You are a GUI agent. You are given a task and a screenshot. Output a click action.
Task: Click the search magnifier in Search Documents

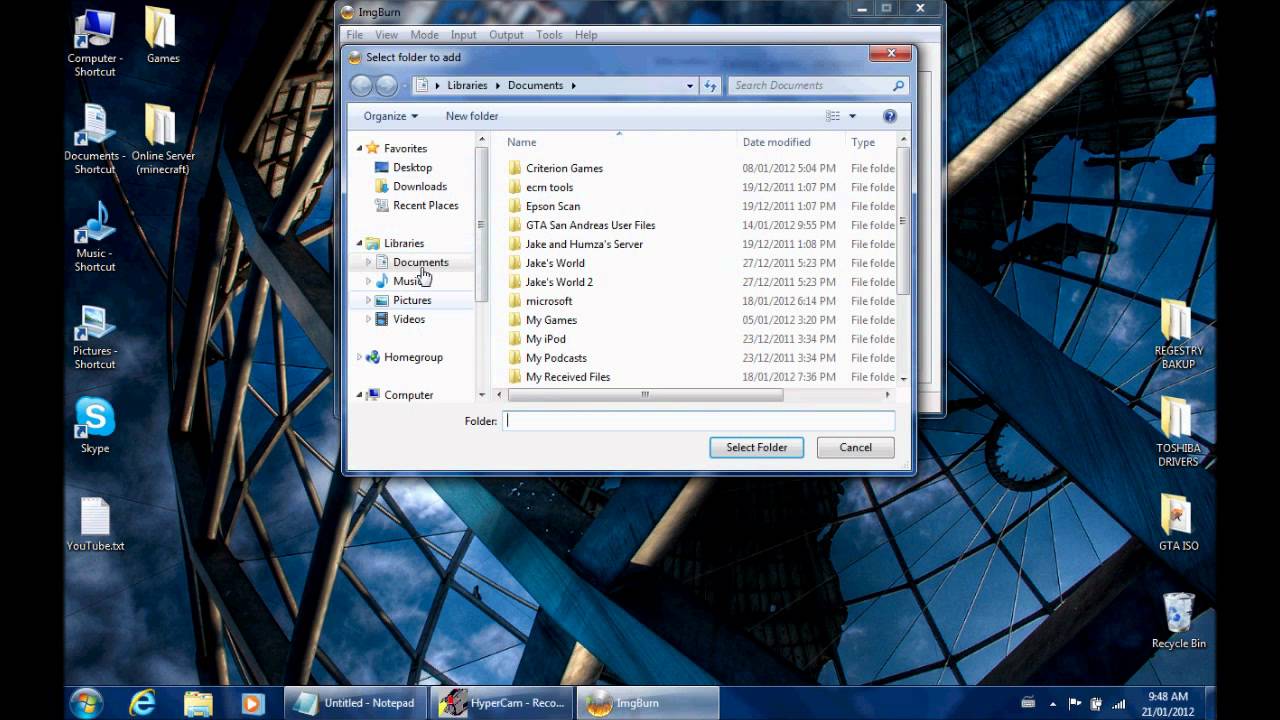(898, 86)
